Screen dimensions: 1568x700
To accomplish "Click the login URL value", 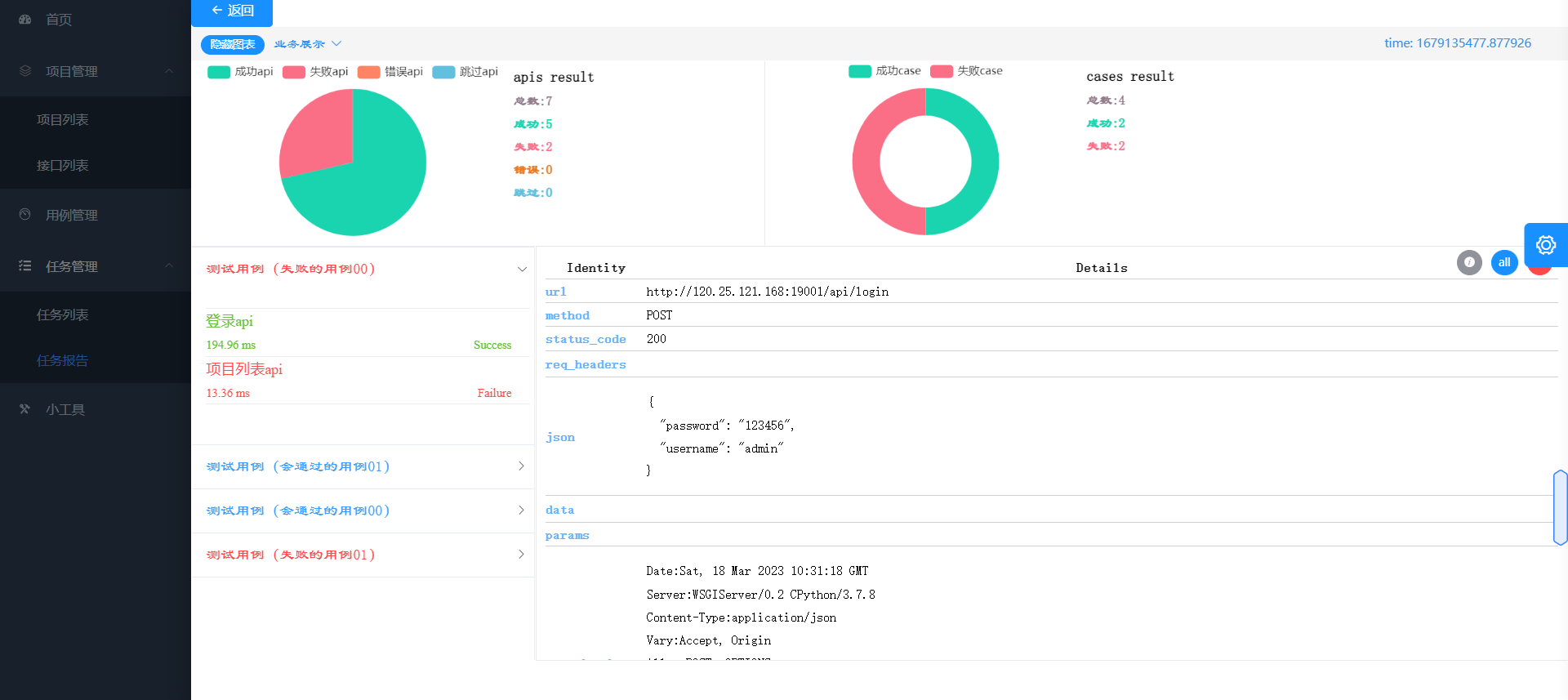I will (x=767, y=292).
